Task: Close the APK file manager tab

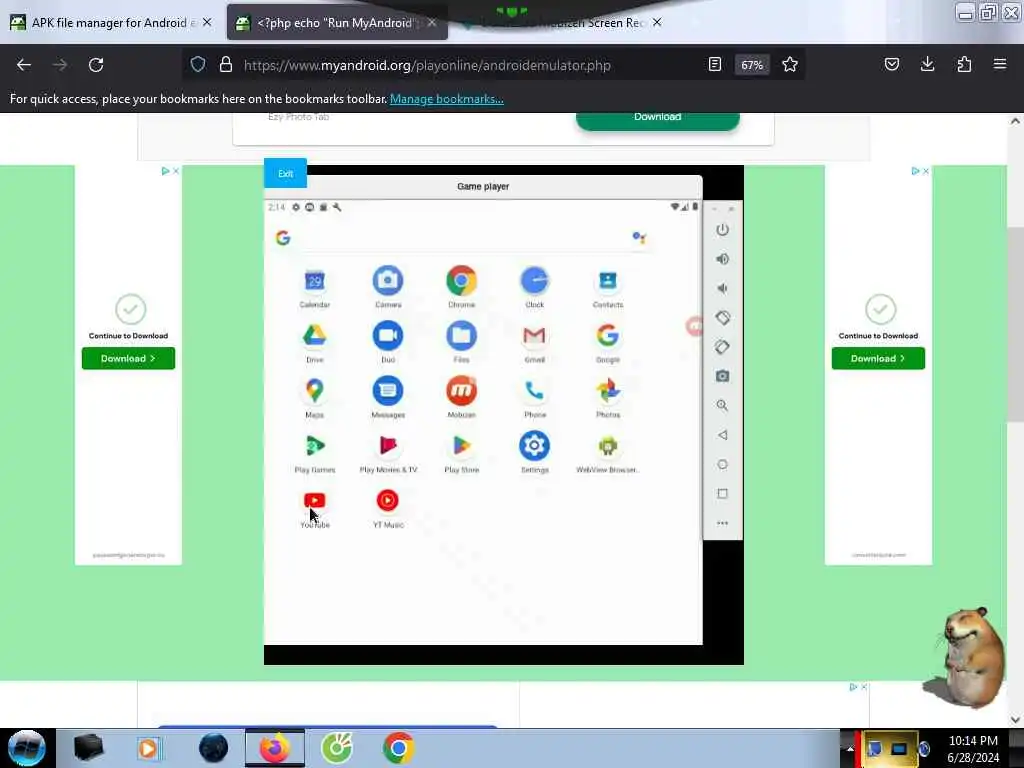Action: point(207,23)
